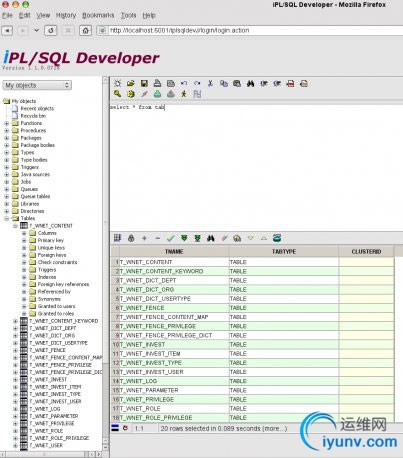
Task: Click the Copy icon in editor toolbar
Action: coord(224,83)
